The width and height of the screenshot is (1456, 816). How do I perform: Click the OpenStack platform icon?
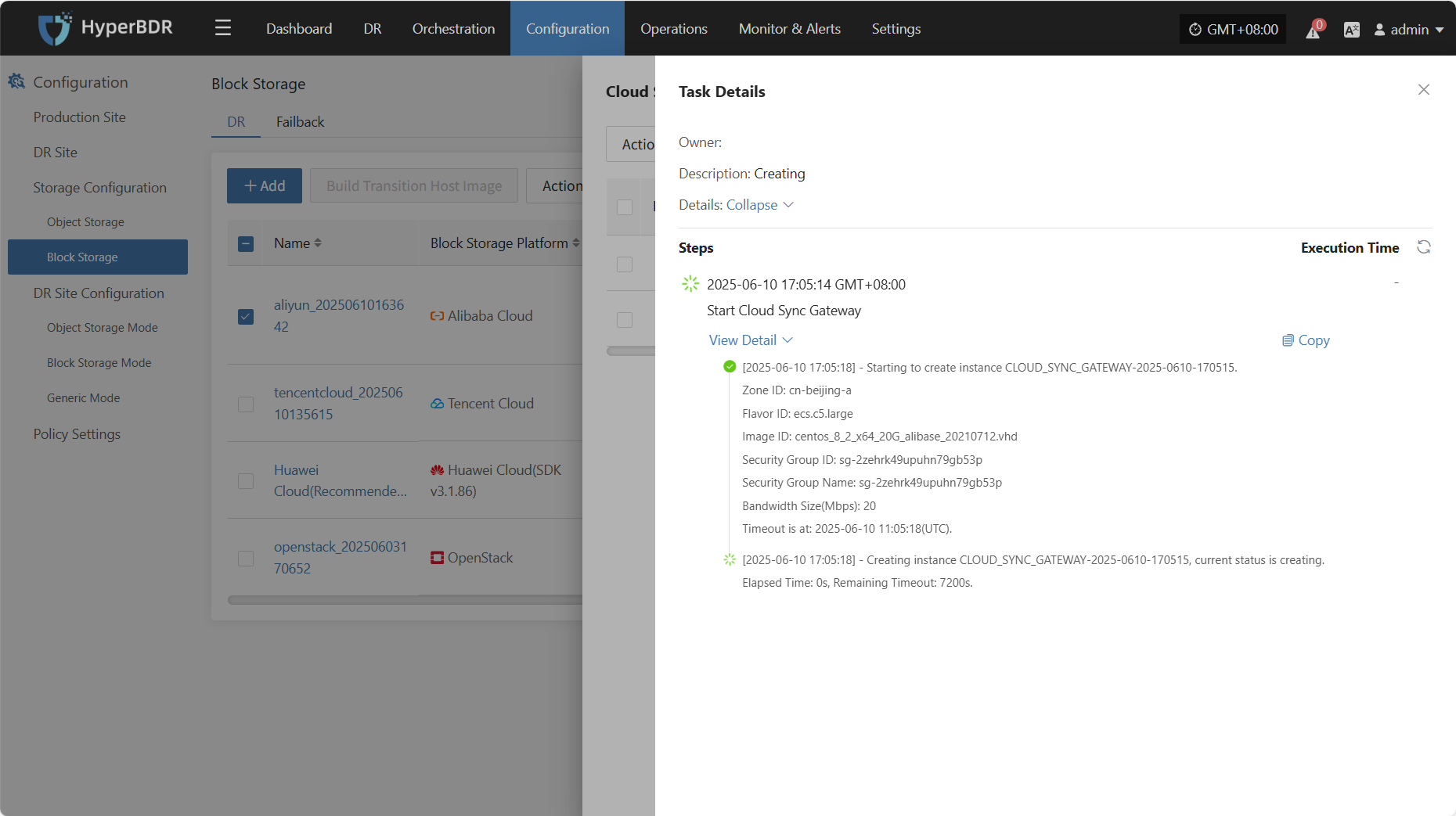(437, 558)
